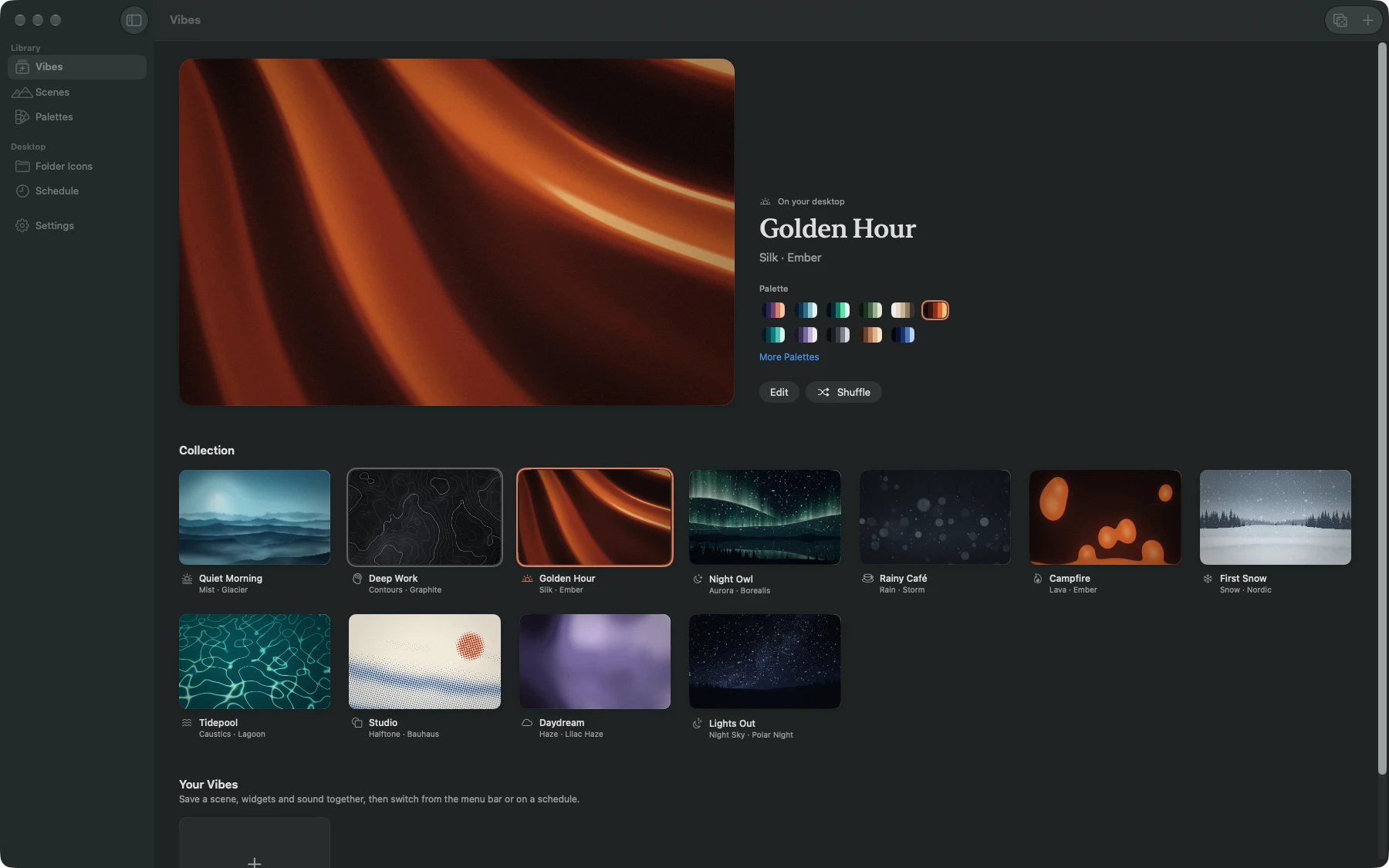
Task: Pick the cream-to-dark-brown palette swatch
Action: pos(903,310)
